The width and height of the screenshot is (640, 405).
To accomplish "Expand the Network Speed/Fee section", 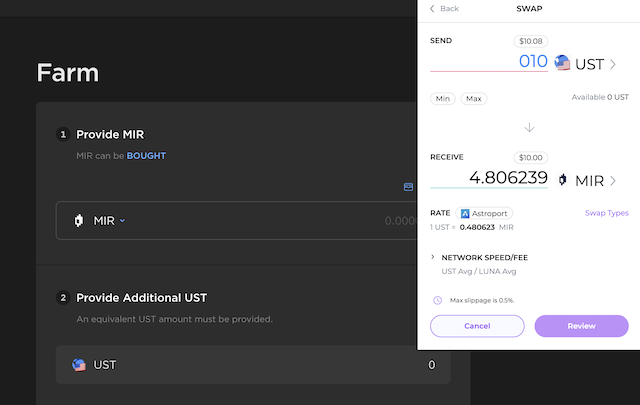I will pos(433,257).
